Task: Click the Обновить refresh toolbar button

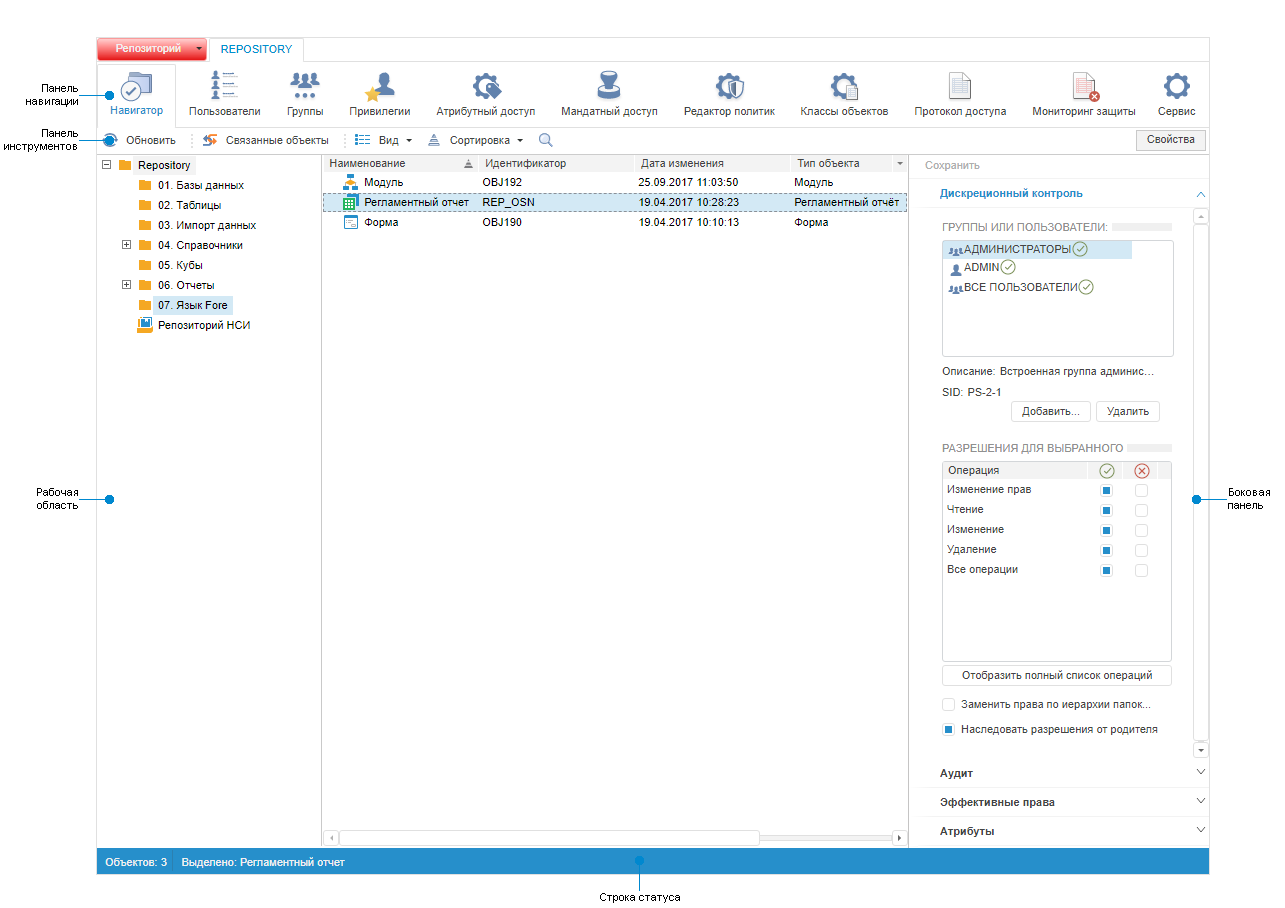Action: (x=140, y=141)
